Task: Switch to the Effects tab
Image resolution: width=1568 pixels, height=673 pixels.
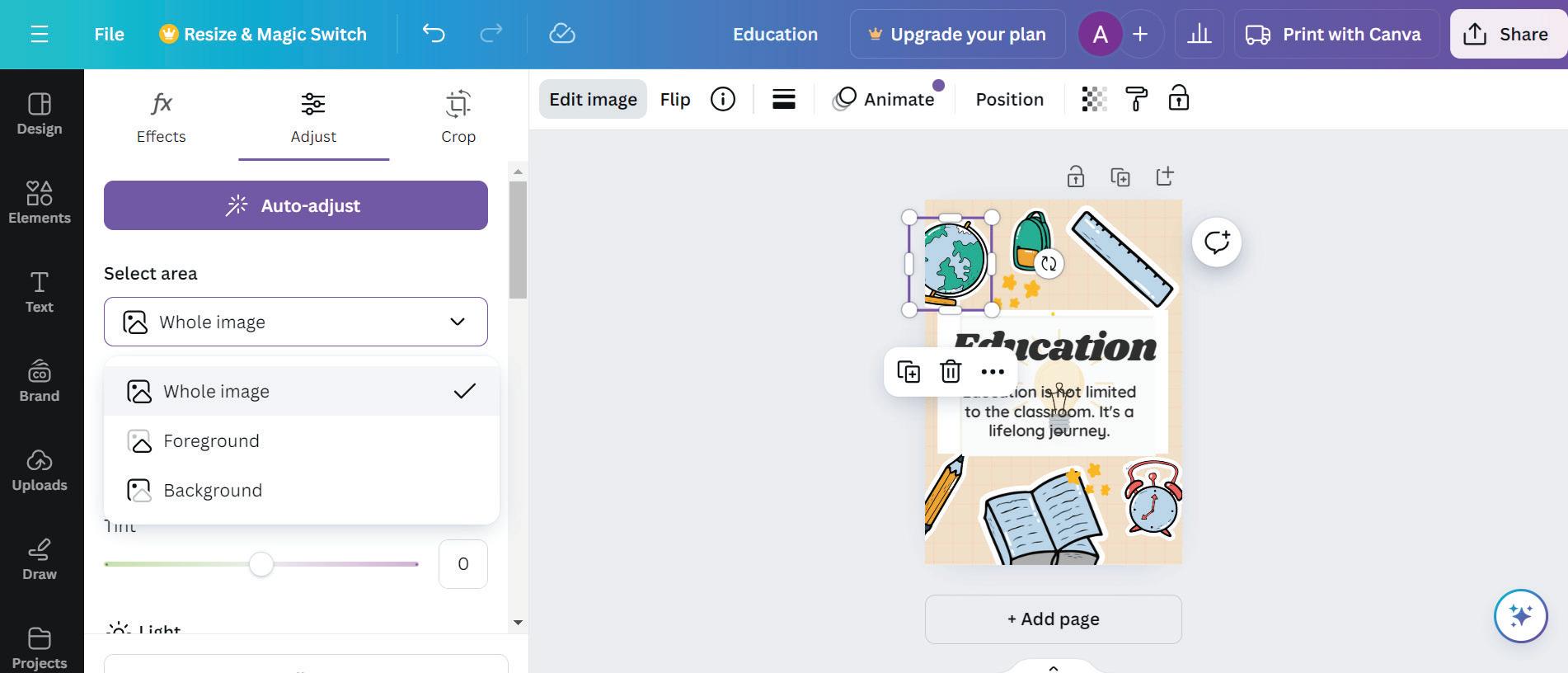Action: coord(162,117)
